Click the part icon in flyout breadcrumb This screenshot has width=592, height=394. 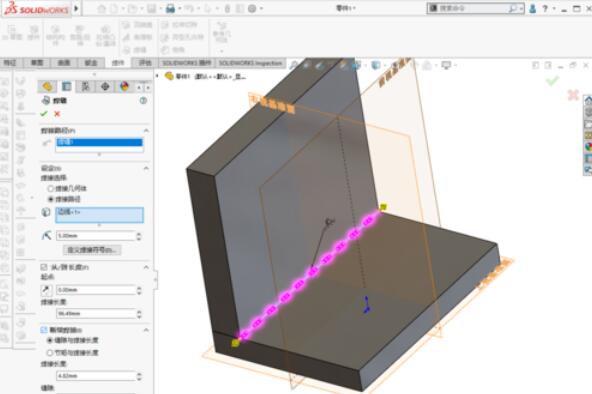tap(169, 76)
